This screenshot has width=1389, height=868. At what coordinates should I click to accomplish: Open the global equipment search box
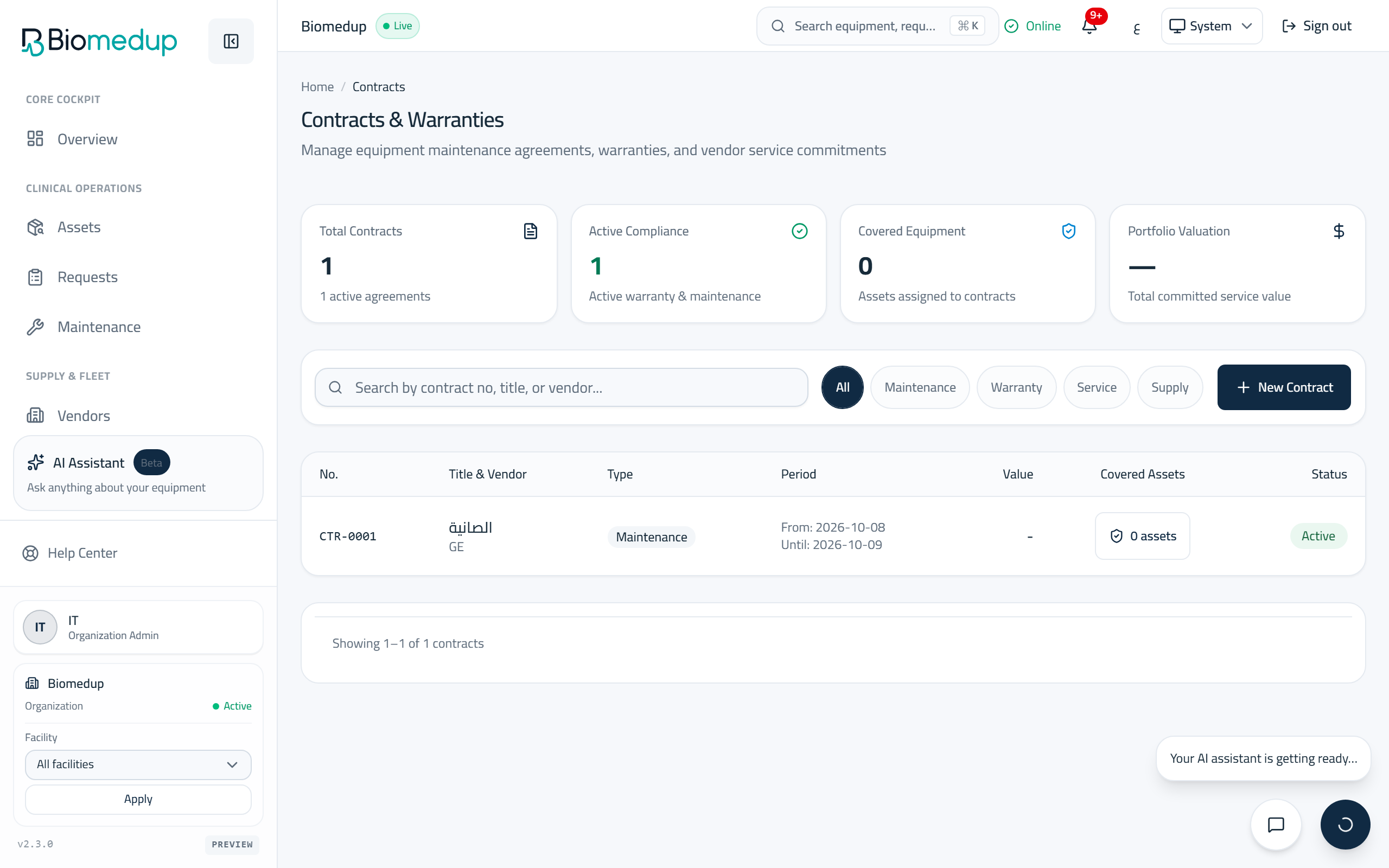point(877,26)
